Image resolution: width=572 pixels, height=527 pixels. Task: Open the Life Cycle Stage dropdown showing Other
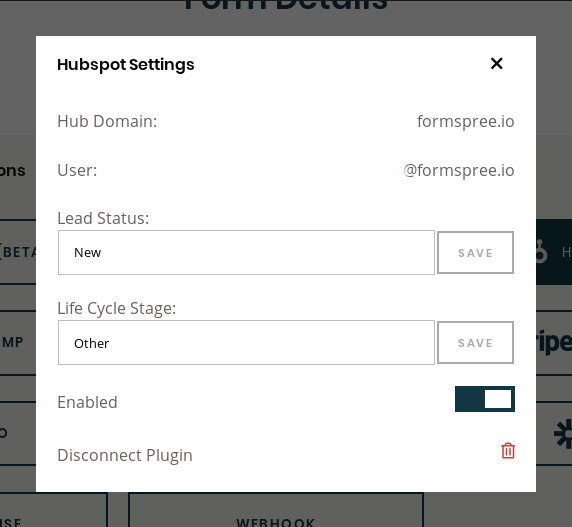pyautogui.click(x=246, y=342)
